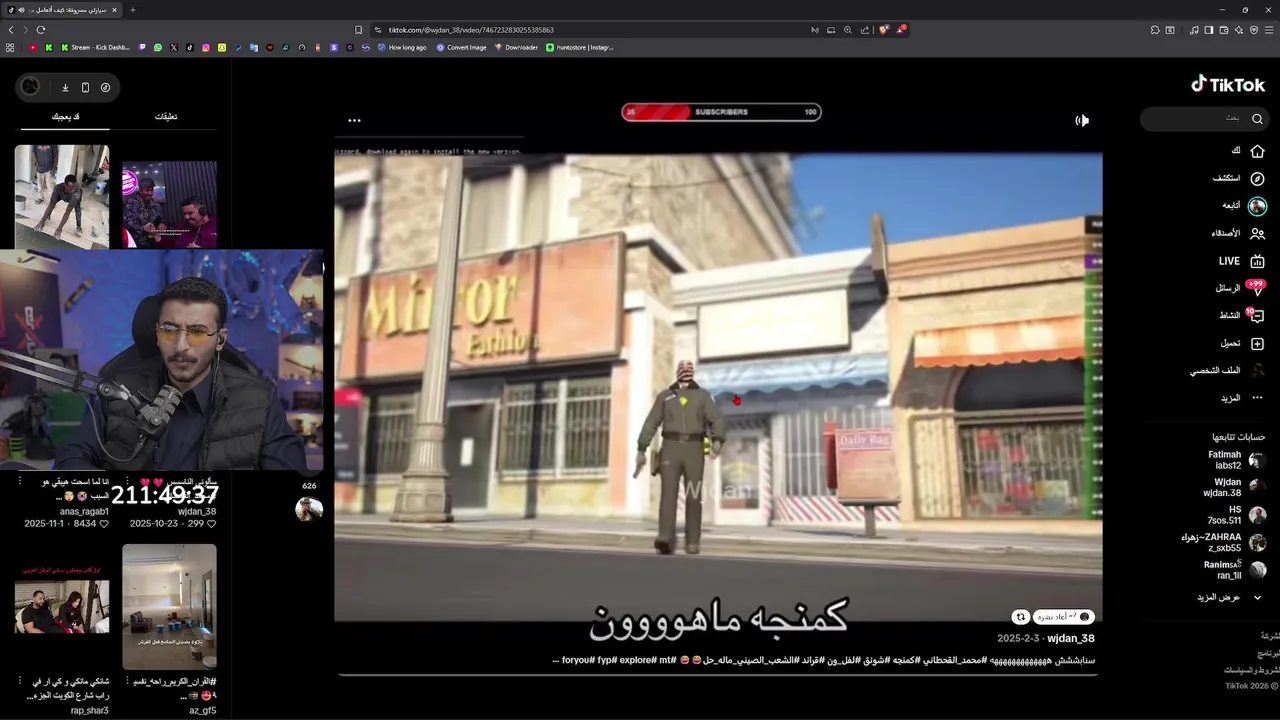Open the TikTok home (لك) nav icon

[1257, 151]
